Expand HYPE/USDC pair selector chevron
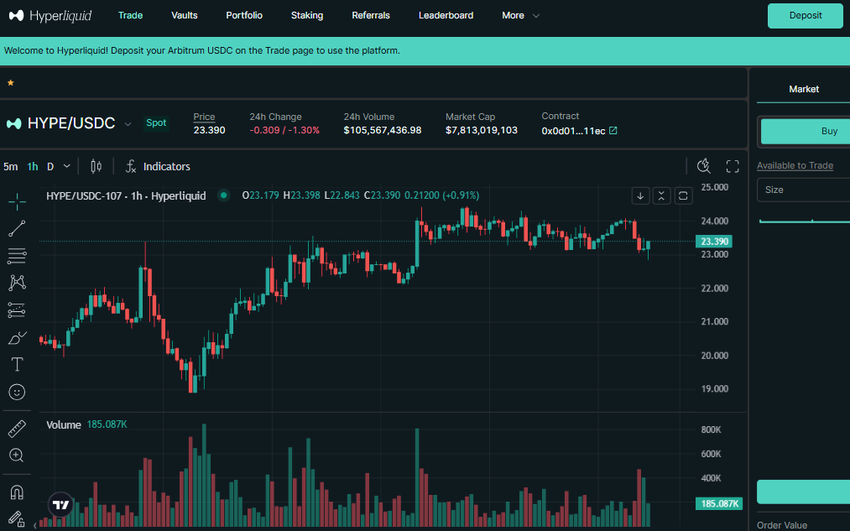This screenshot has height=531, width=850. 128,124
